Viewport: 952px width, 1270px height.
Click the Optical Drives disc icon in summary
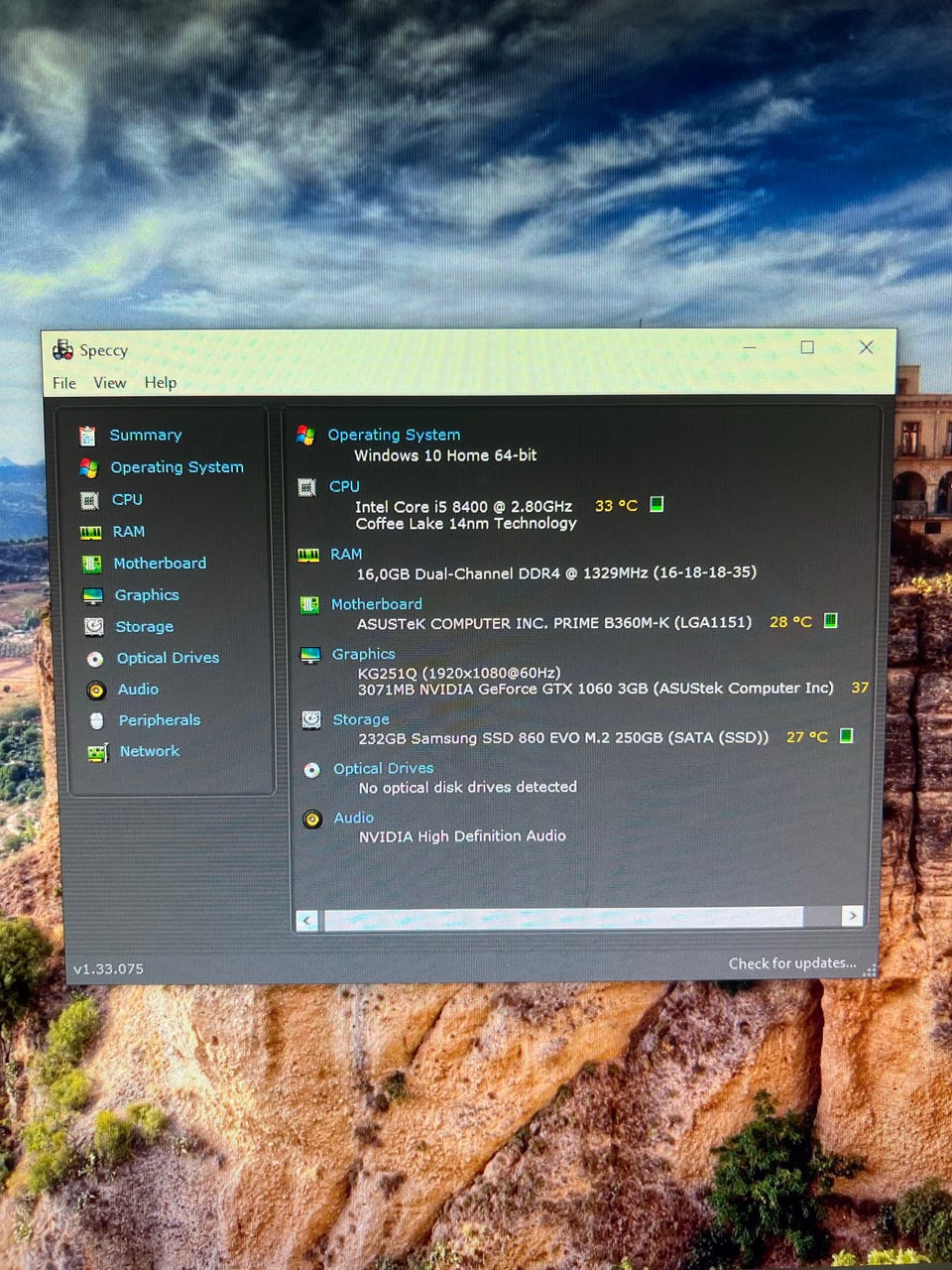(x=312, y=770)
